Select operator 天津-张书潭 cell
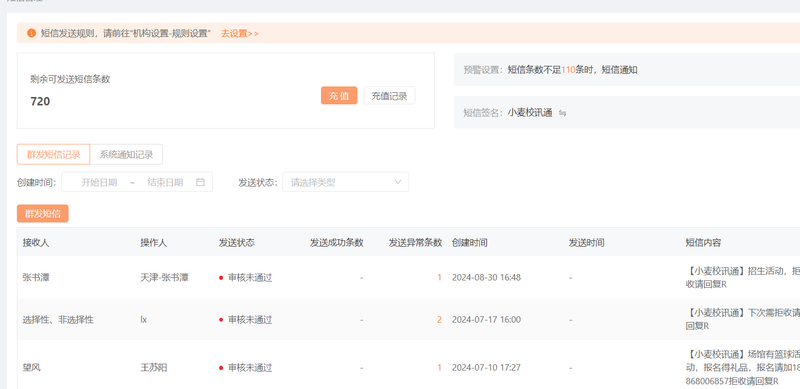This screenshot has width=800, height=389. [x=164, y=278]
